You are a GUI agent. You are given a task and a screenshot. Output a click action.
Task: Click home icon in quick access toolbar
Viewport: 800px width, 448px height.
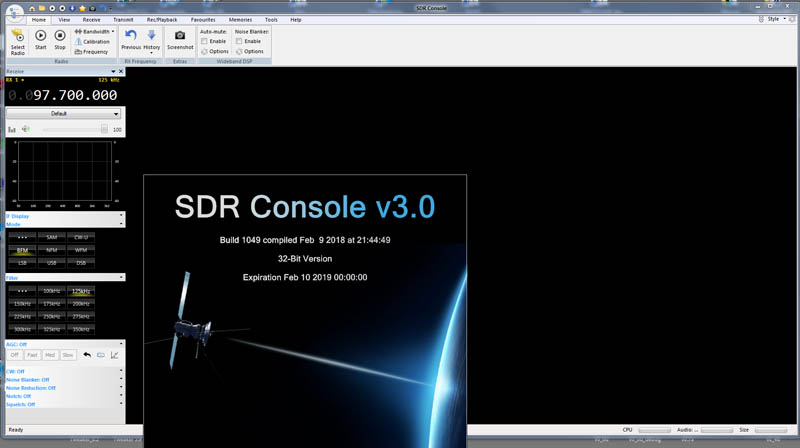click(x=32, y=8)
